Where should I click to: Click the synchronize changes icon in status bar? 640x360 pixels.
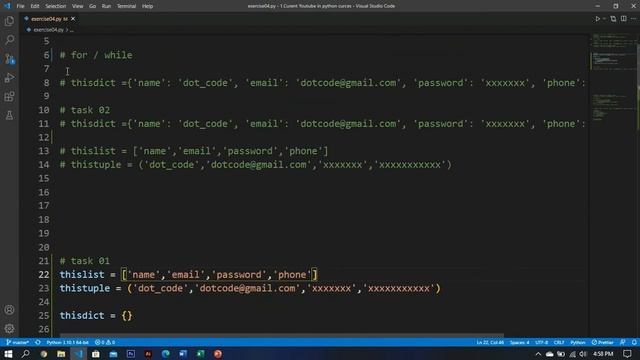(38, 342)
